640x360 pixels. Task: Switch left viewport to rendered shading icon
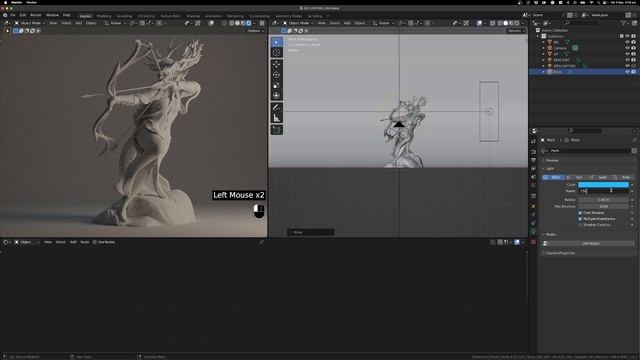(x=249, y=23)
